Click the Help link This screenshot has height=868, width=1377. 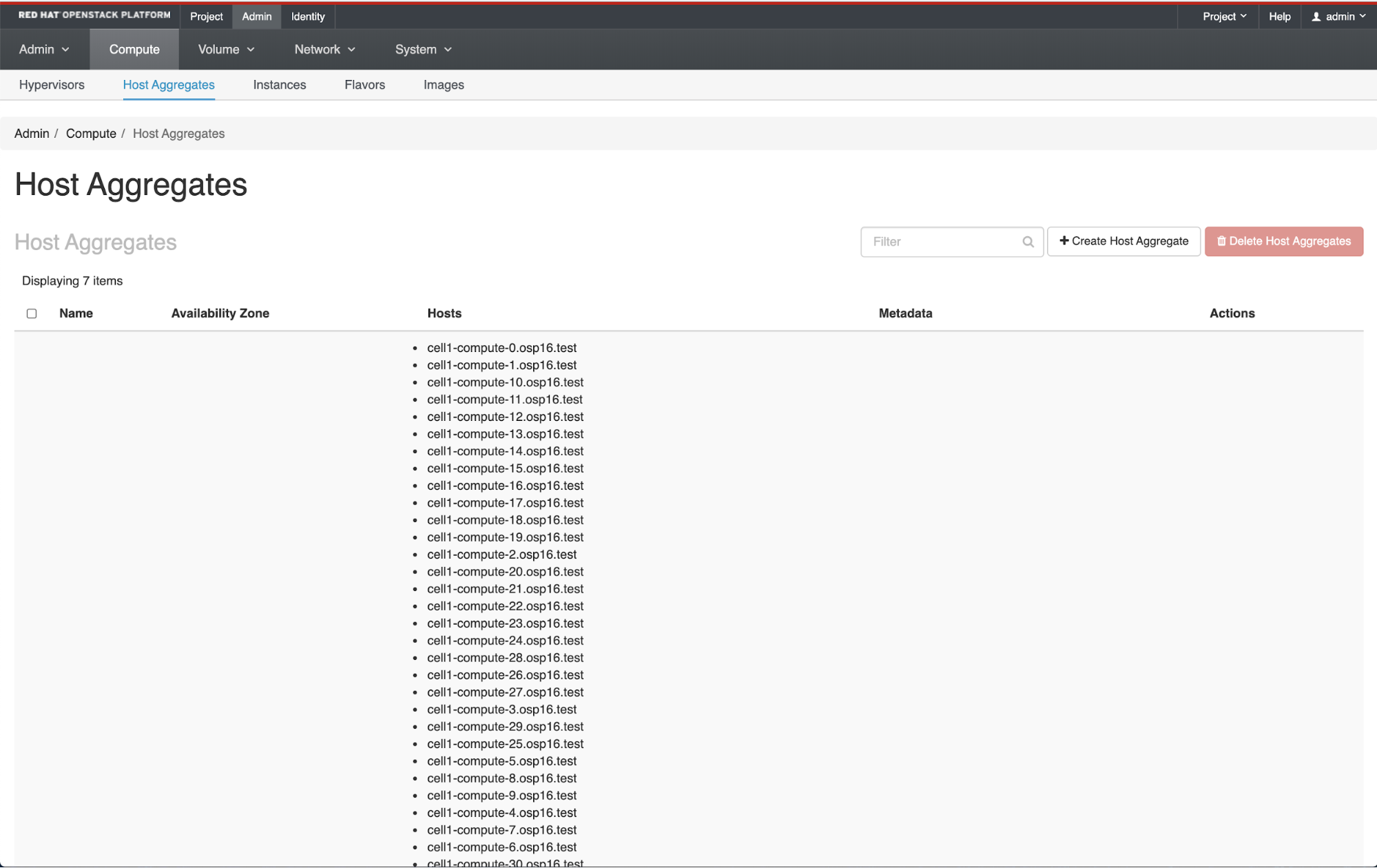click(1279, 17)
